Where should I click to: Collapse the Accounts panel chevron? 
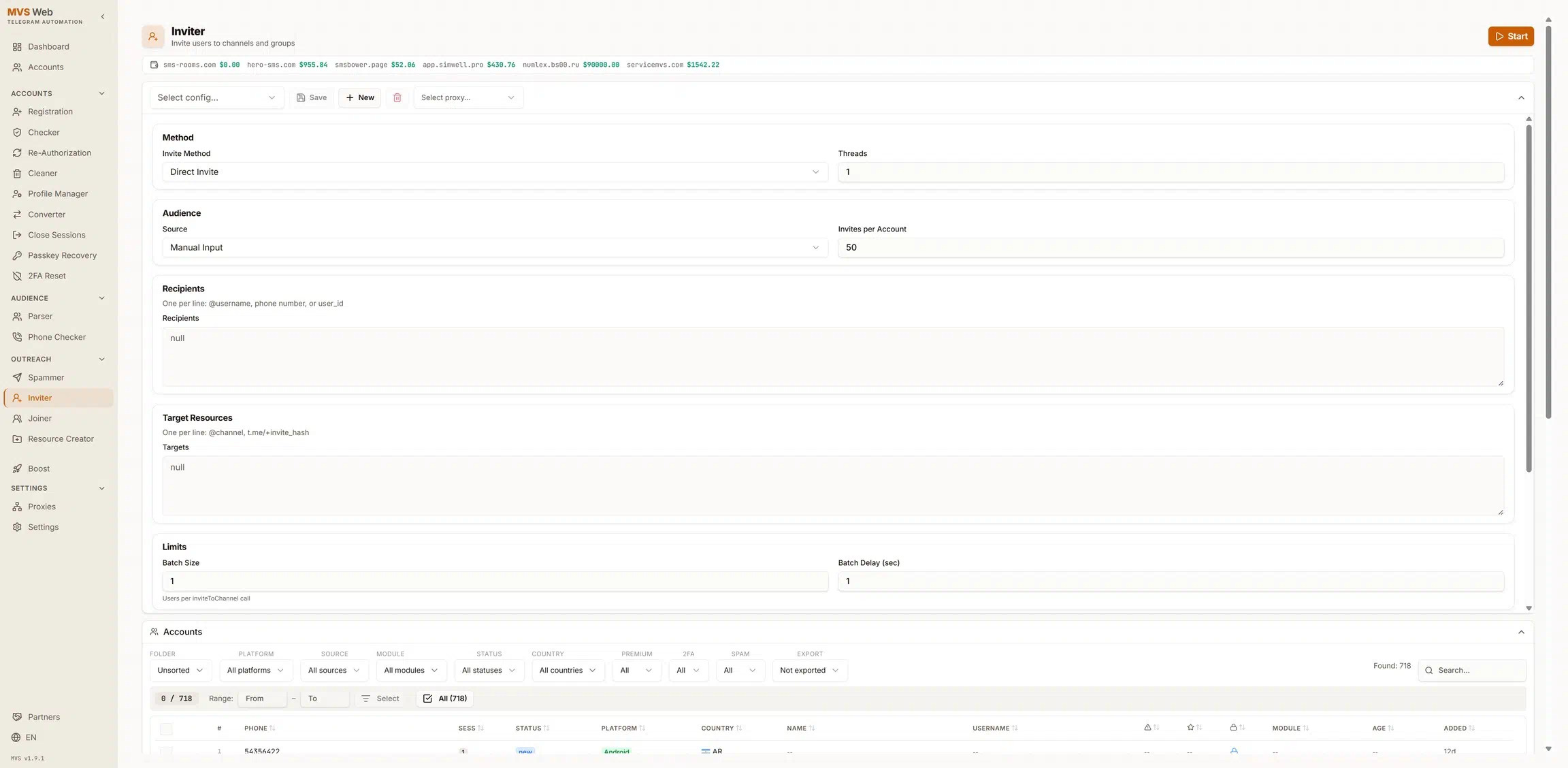coord(1521,632)
